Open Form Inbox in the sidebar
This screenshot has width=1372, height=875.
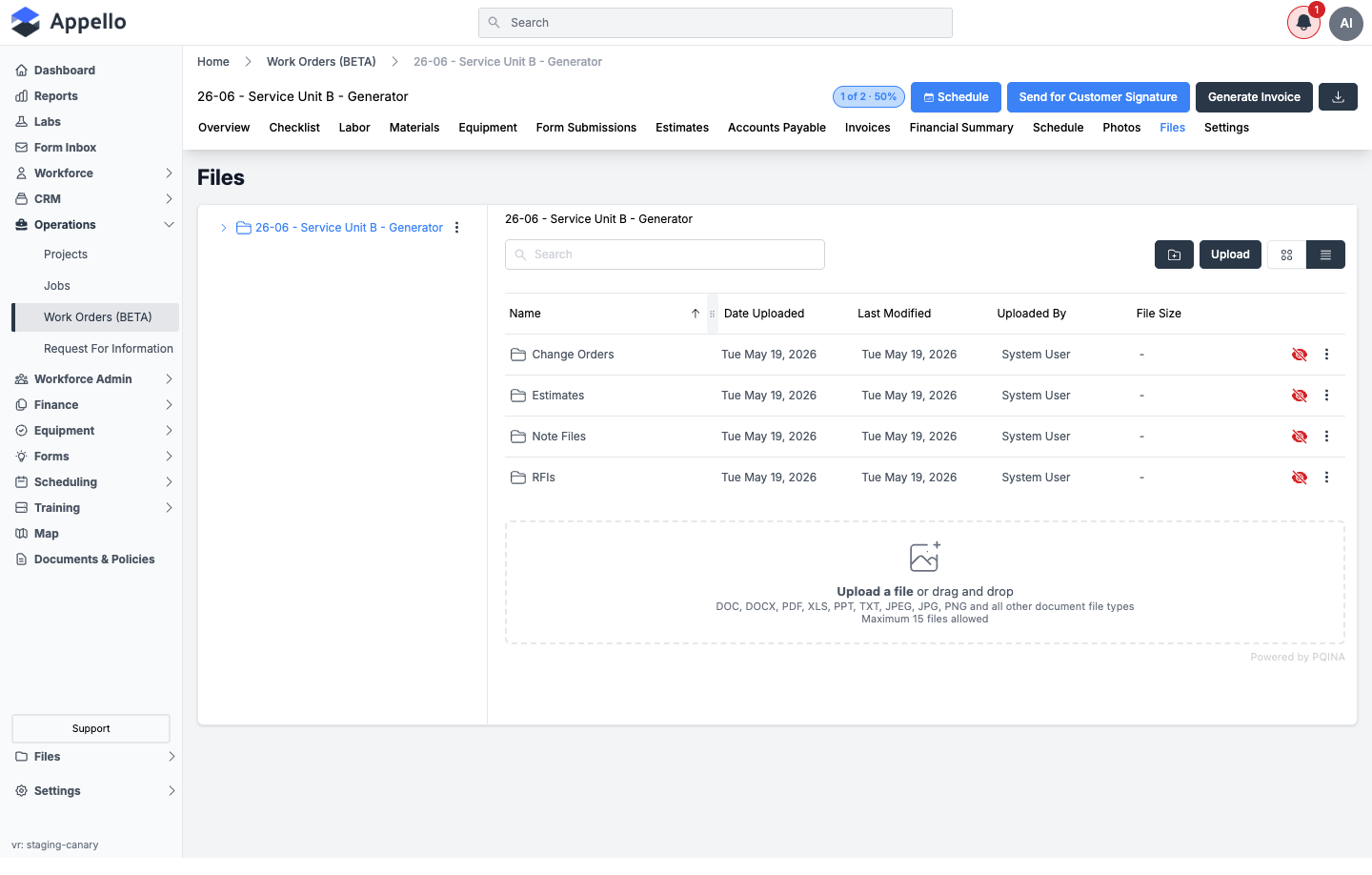[65, 148]
